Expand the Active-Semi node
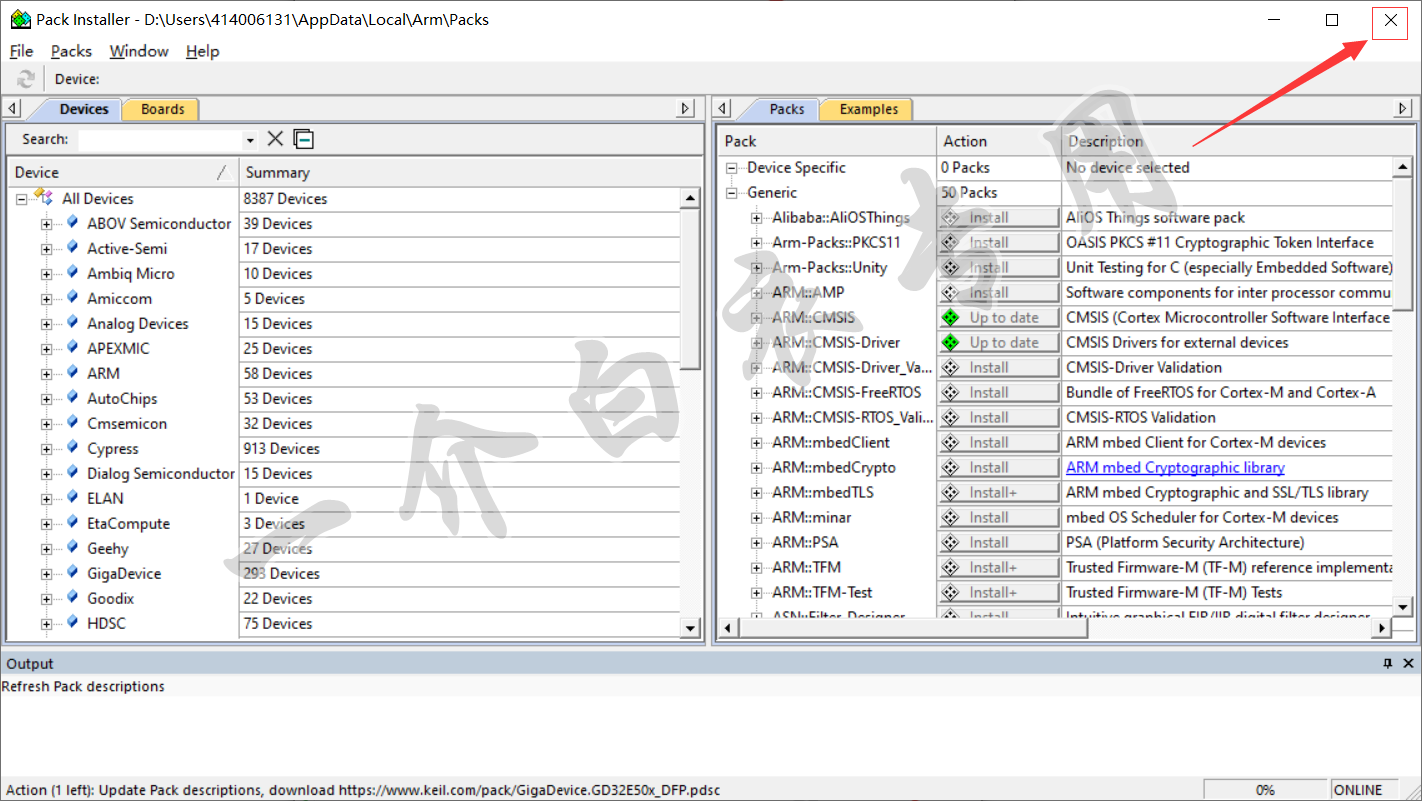Viewport: 1422px width, 801px height. pyautogui.click(x=46, y=249)
